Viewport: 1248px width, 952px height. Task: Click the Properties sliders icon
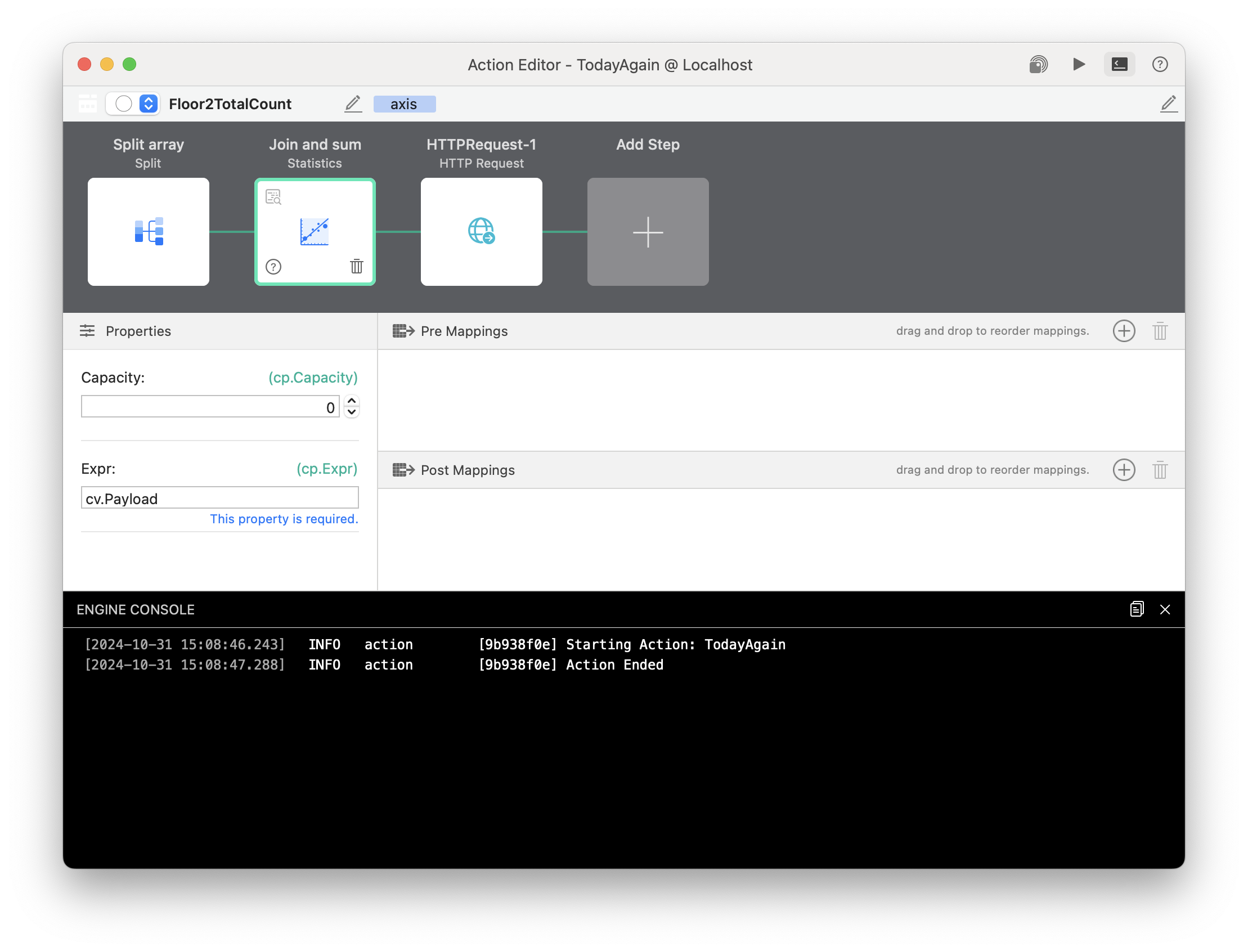coord(87,331)
